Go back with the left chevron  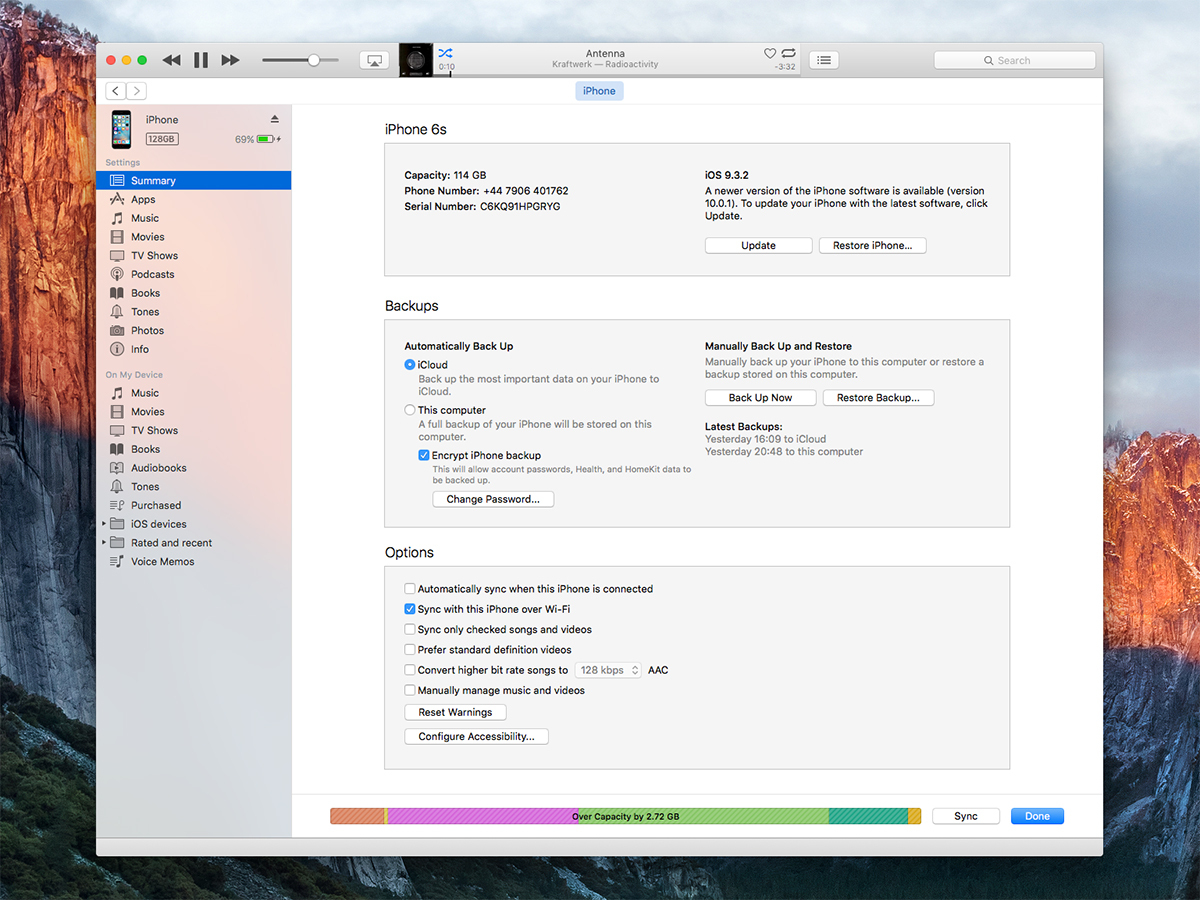[x=116, y=91]
